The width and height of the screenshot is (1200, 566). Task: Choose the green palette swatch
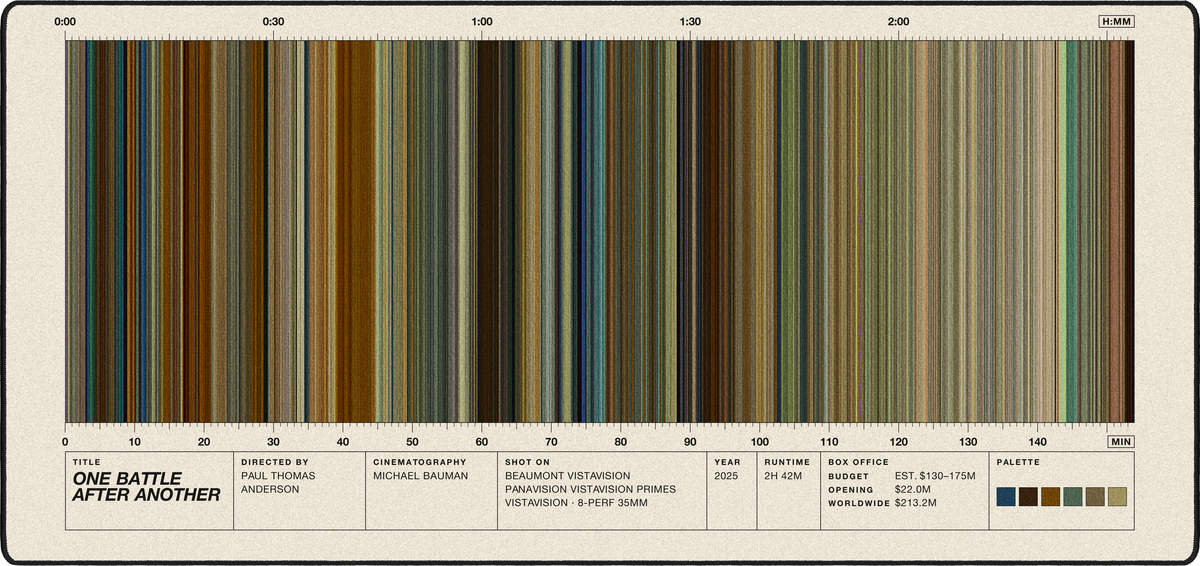point(1073,496)
